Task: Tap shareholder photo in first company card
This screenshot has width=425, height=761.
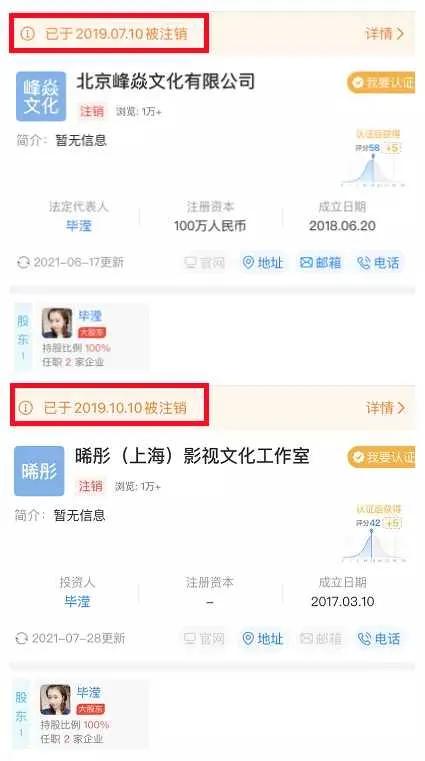Action: [x=57, y=323]
